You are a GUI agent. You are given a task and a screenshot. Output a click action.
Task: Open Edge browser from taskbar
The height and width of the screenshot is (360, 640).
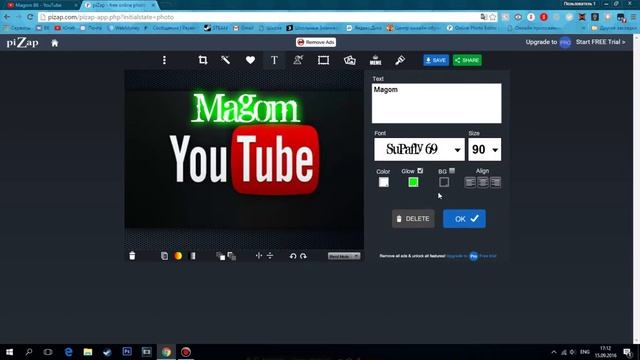click(x=68, y=352)
